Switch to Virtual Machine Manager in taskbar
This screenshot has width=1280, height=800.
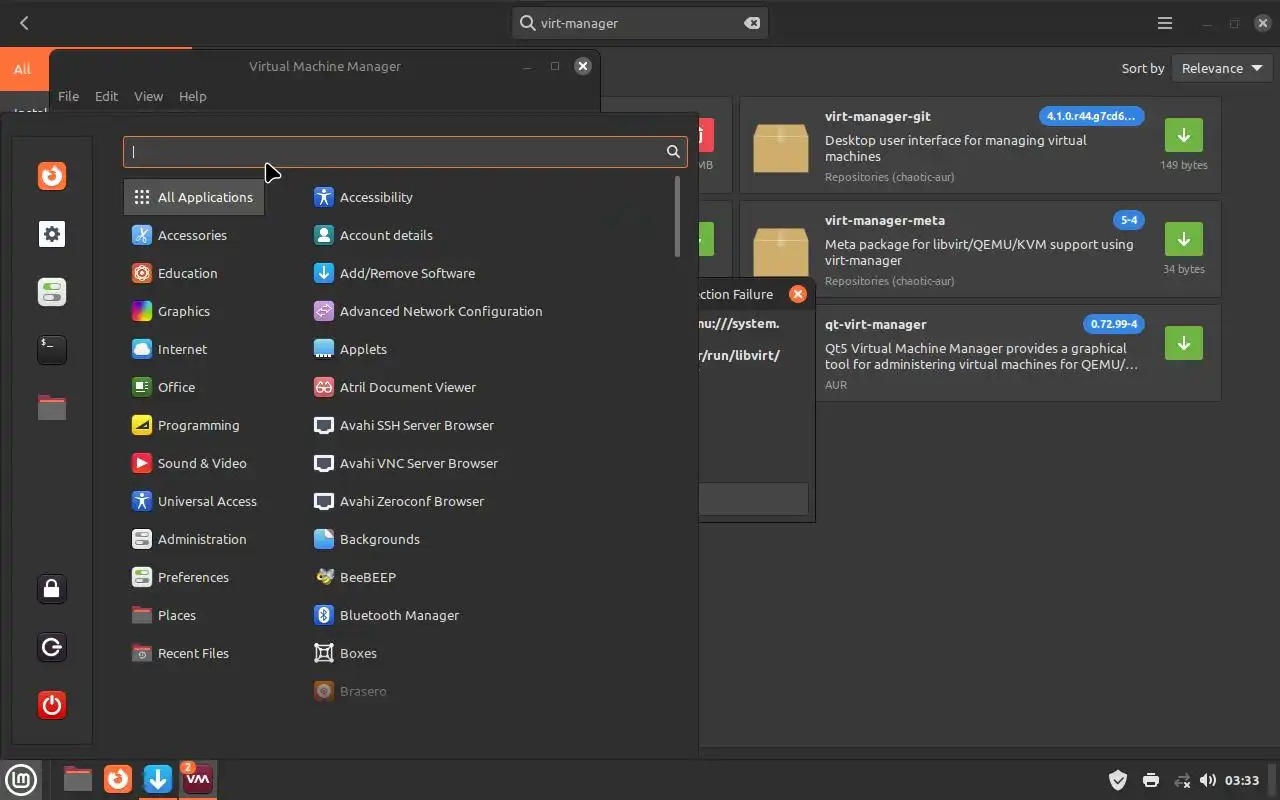coord(197,779)
